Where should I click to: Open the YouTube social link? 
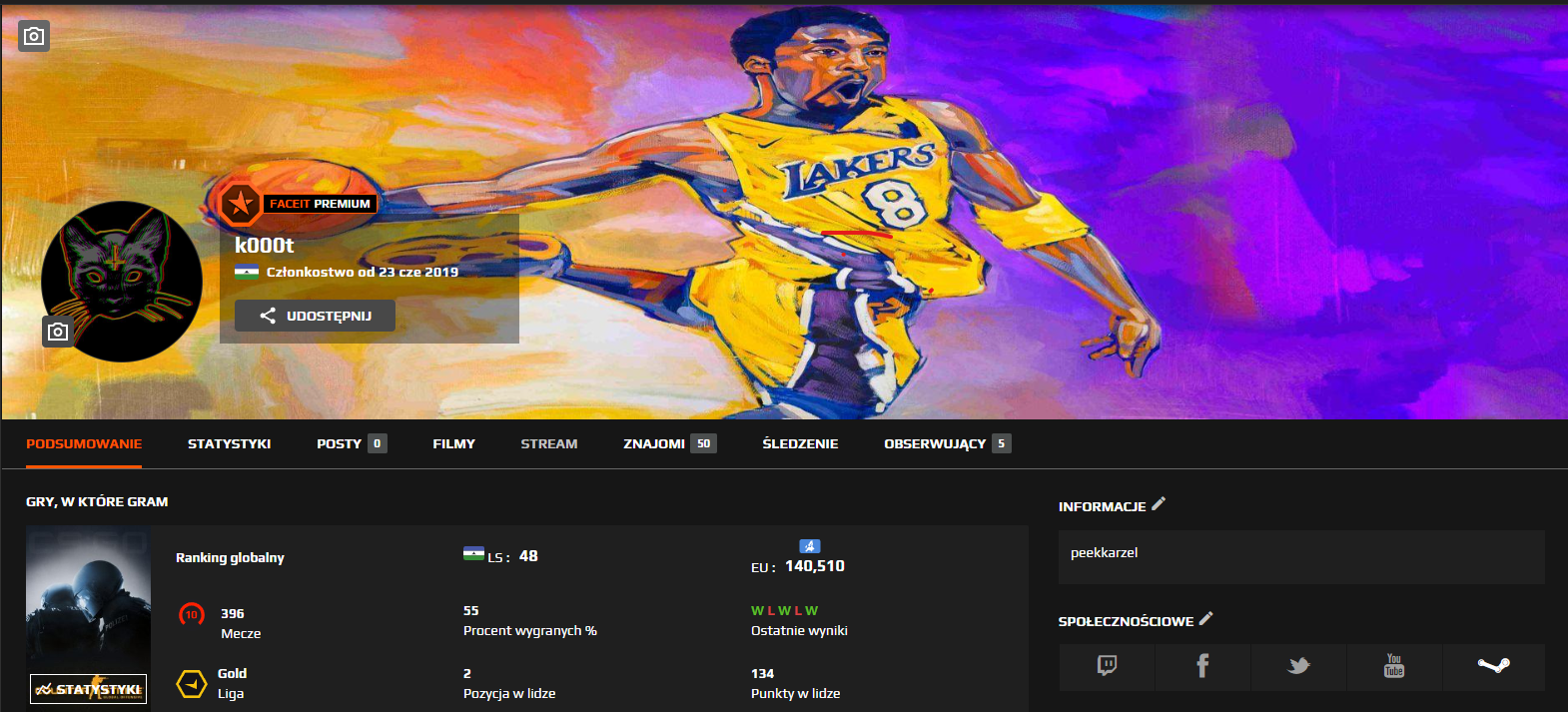(1394, 666)
